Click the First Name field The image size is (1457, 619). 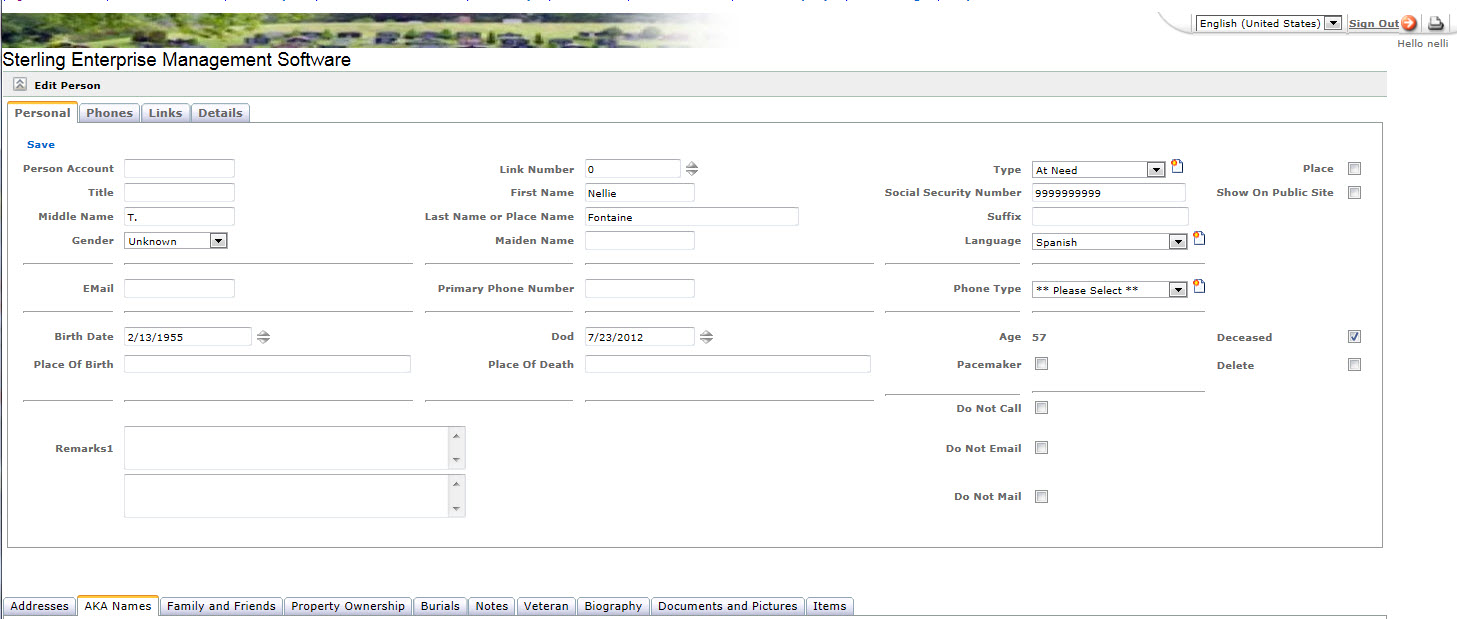click(639, 193)
